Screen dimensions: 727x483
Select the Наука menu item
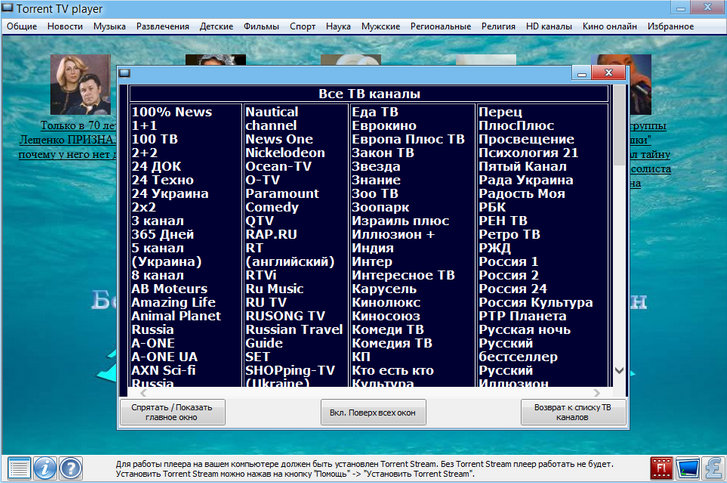click(338, 26)
